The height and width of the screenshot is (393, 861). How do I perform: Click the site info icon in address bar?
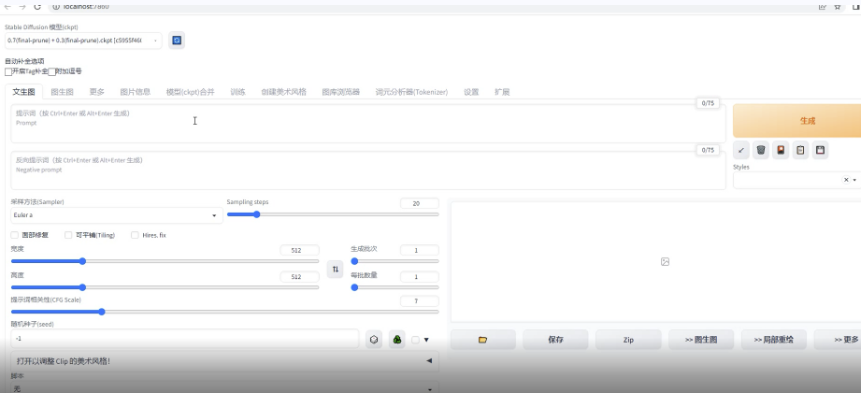[x=55, y=6]
